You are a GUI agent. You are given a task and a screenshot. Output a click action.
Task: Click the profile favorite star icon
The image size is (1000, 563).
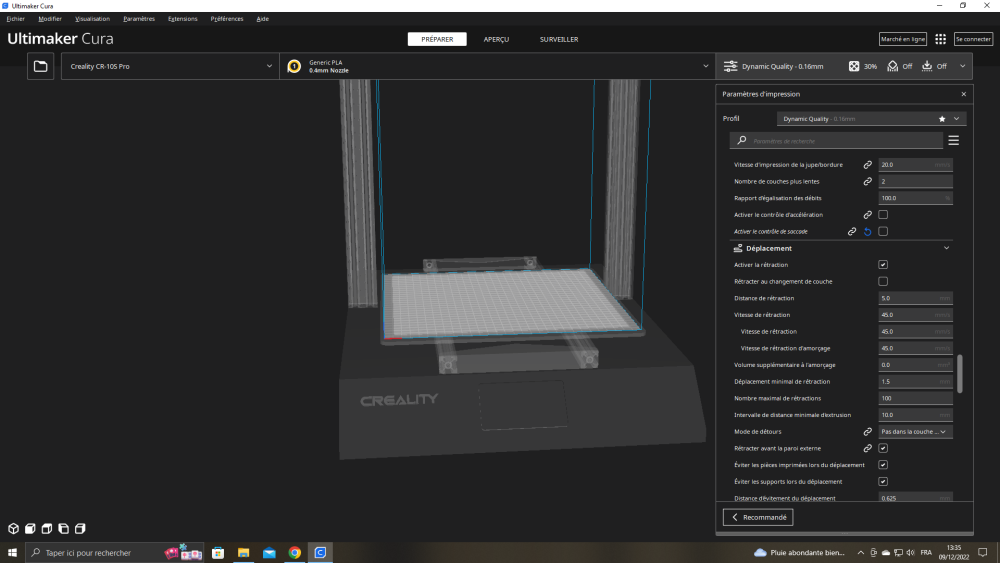pos(942,119)
